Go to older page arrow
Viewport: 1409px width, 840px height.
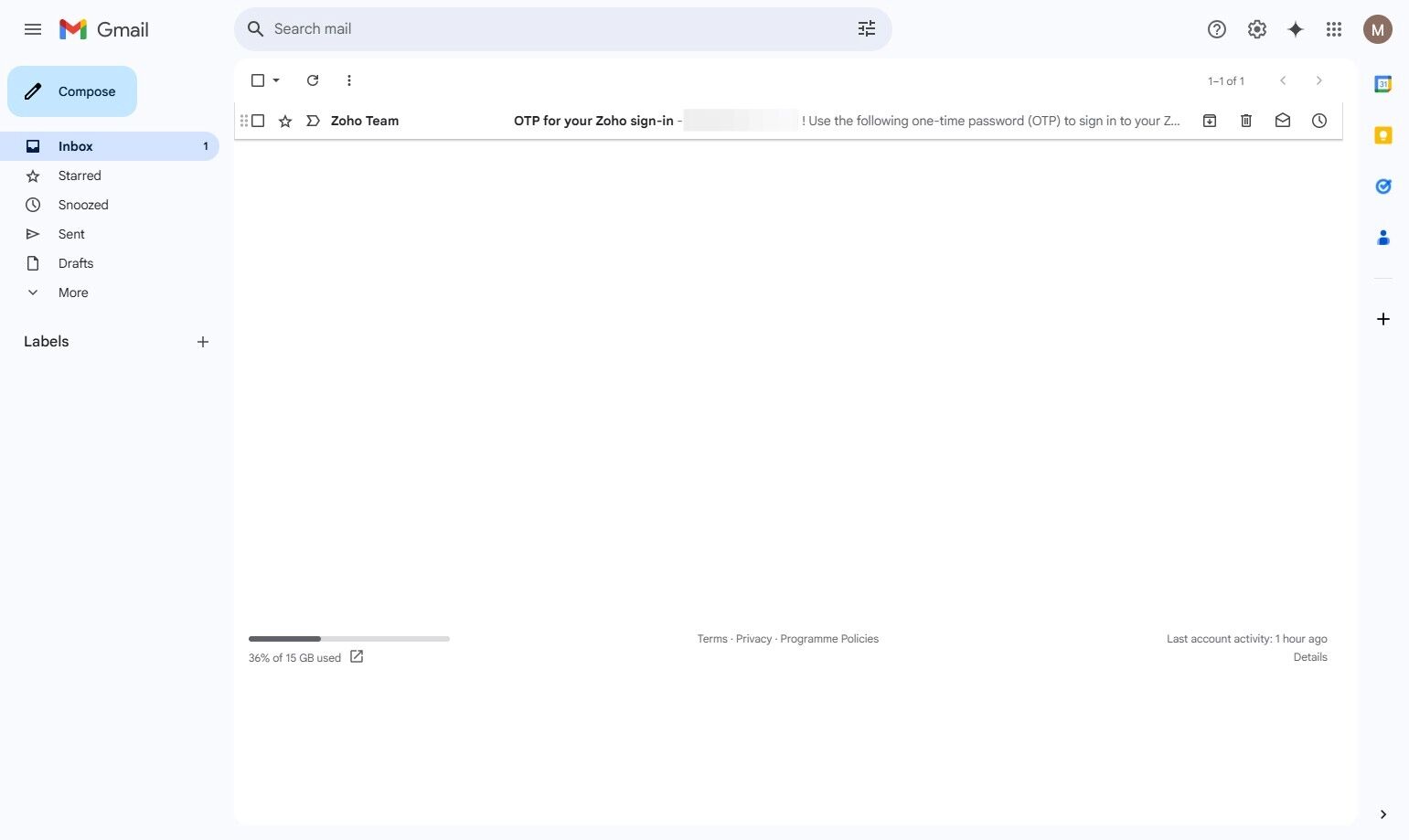[x=1318, y=80]
